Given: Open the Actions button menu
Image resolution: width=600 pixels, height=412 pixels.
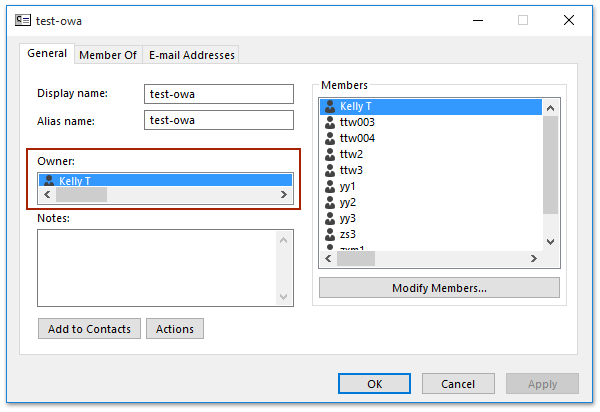Looking at the screenshot, I should pyautogui.click(x=175, y=329).
